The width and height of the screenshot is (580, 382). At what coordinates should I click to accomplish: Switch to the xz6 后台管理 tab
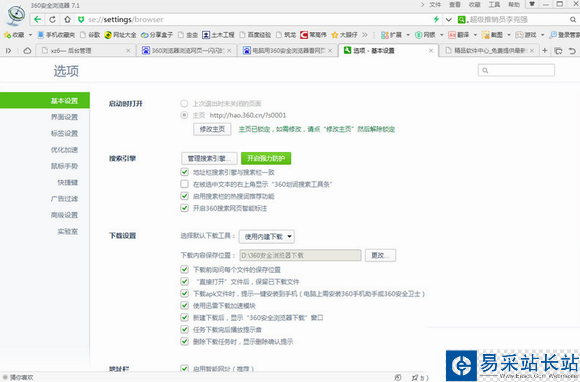(x=86, y=50)
